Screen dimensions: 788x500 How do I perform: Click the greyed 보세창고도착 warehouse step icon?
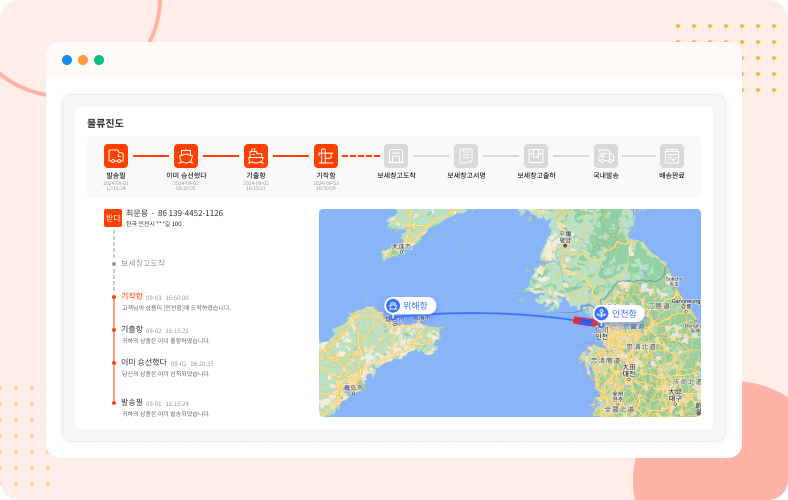396,156
